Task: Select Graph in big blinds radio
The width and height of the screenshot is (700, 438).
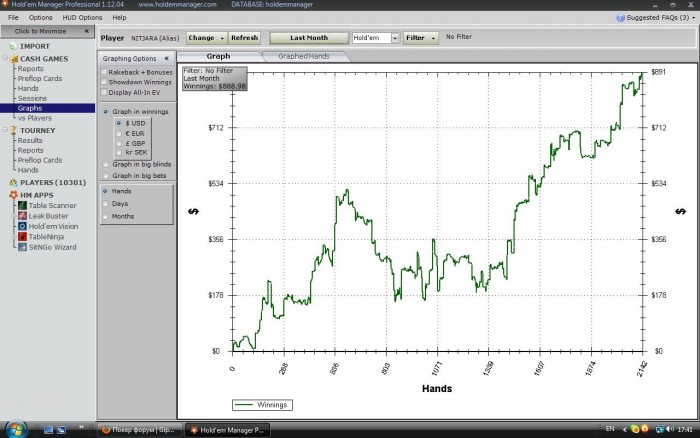Action: (105, 164)
